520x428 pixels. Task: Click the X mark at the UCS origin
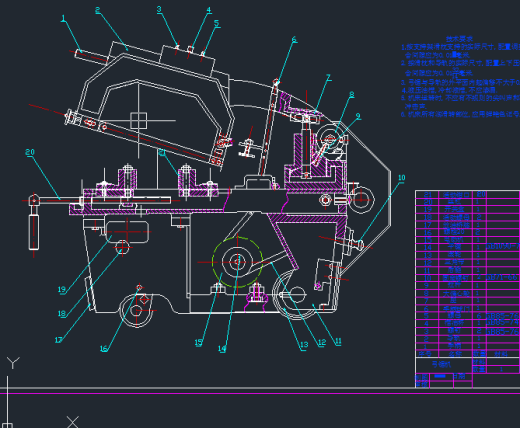tap(73, 422)
